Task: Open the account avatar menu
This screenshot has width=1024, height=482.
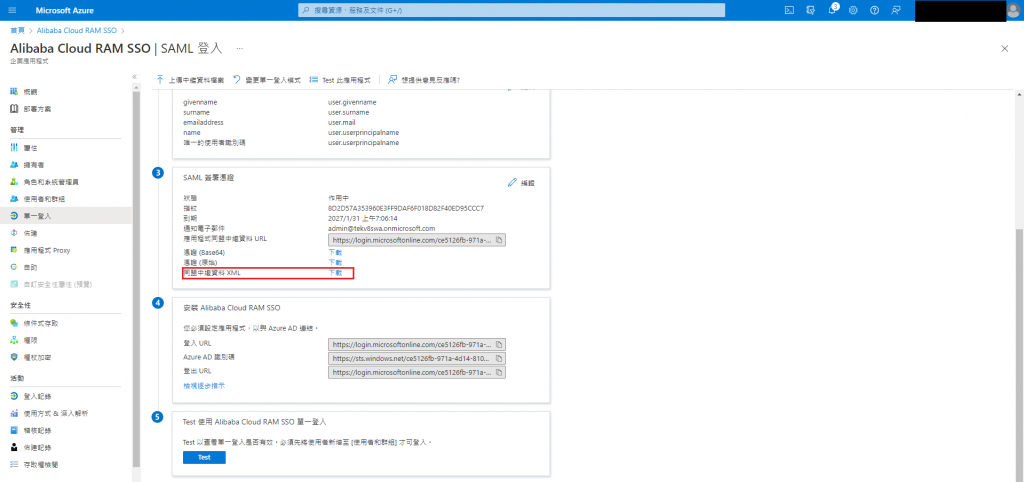Action: tap(1015, 10)
